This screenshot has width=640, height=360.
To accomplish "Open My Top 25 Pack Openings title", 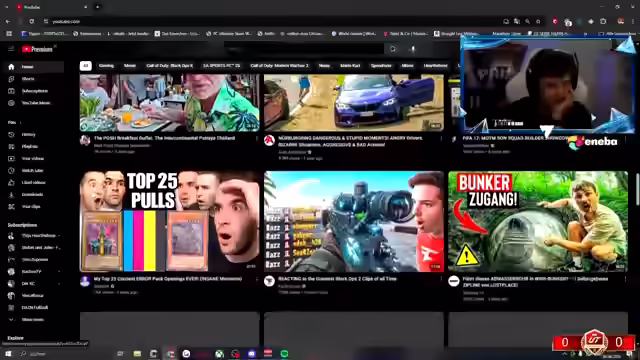I will tap(168, 279).
